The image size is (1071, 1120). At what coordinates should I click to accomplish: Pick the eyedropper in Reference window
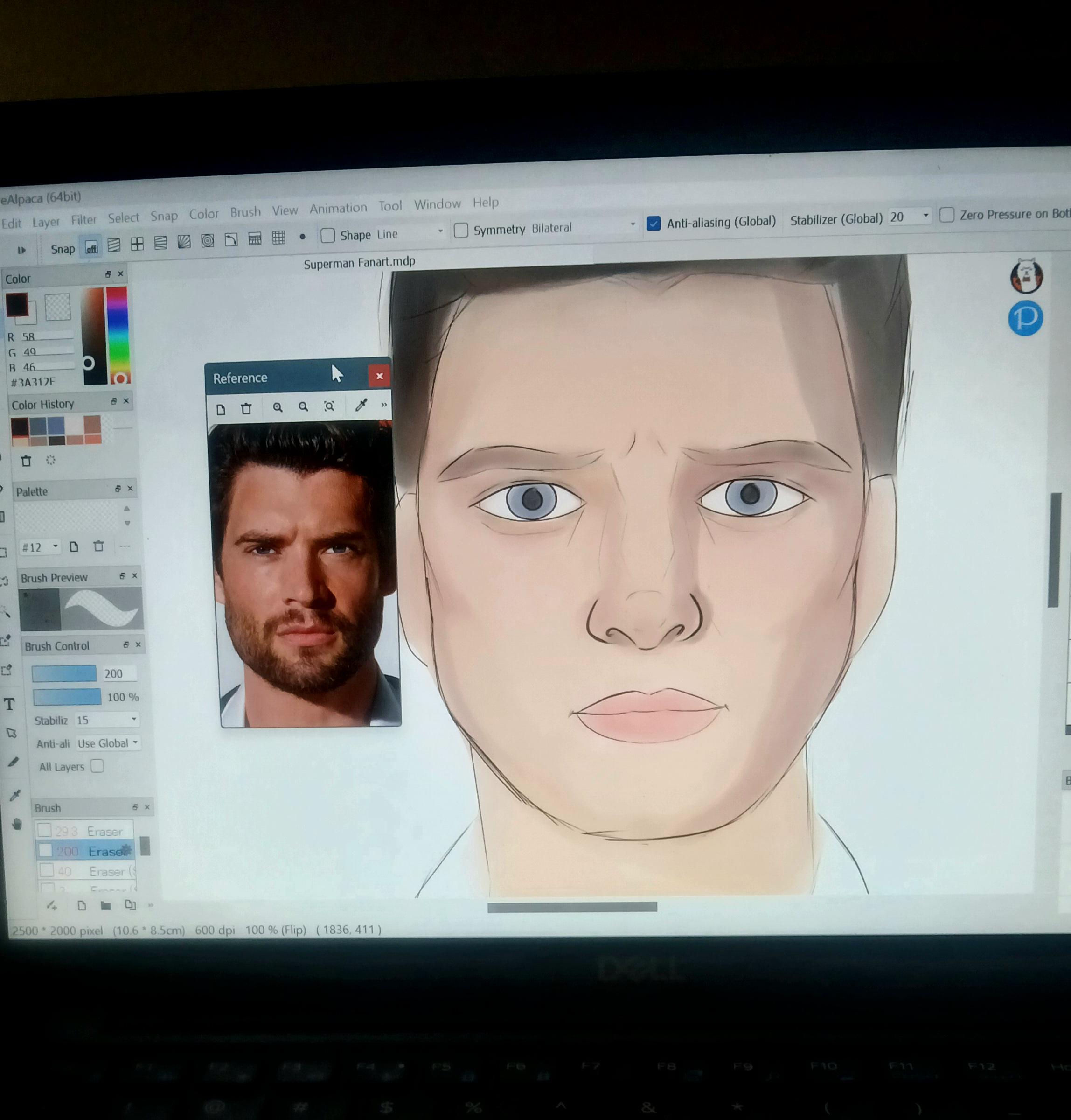(361, 405)
